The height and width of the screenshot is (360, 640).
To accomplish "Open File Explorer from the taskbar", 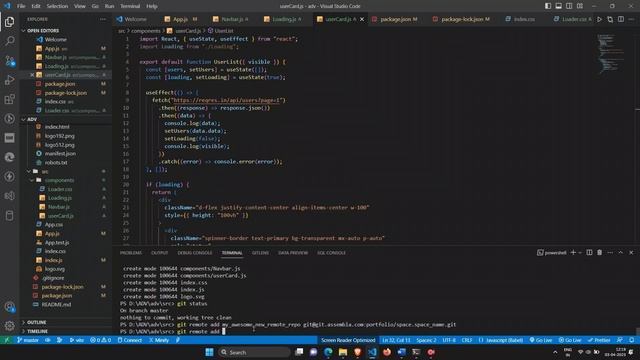I will 343,352.
